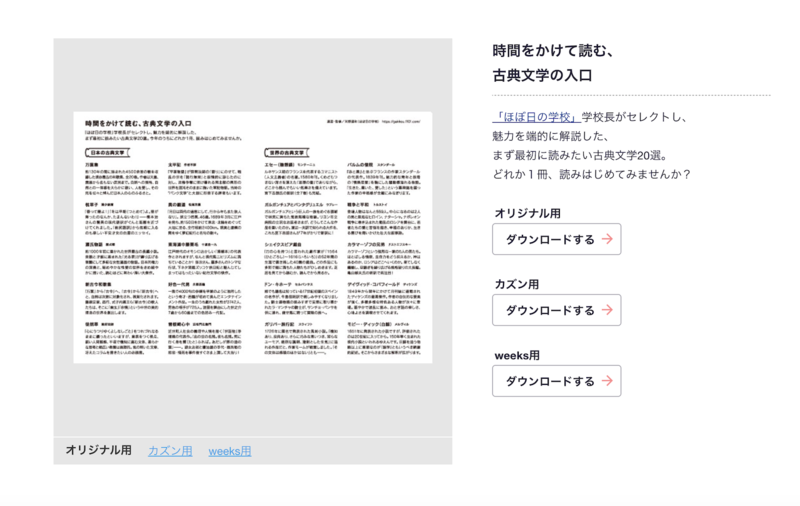
Task: Switch to the カズン用 tab
Action: [170, 451]
